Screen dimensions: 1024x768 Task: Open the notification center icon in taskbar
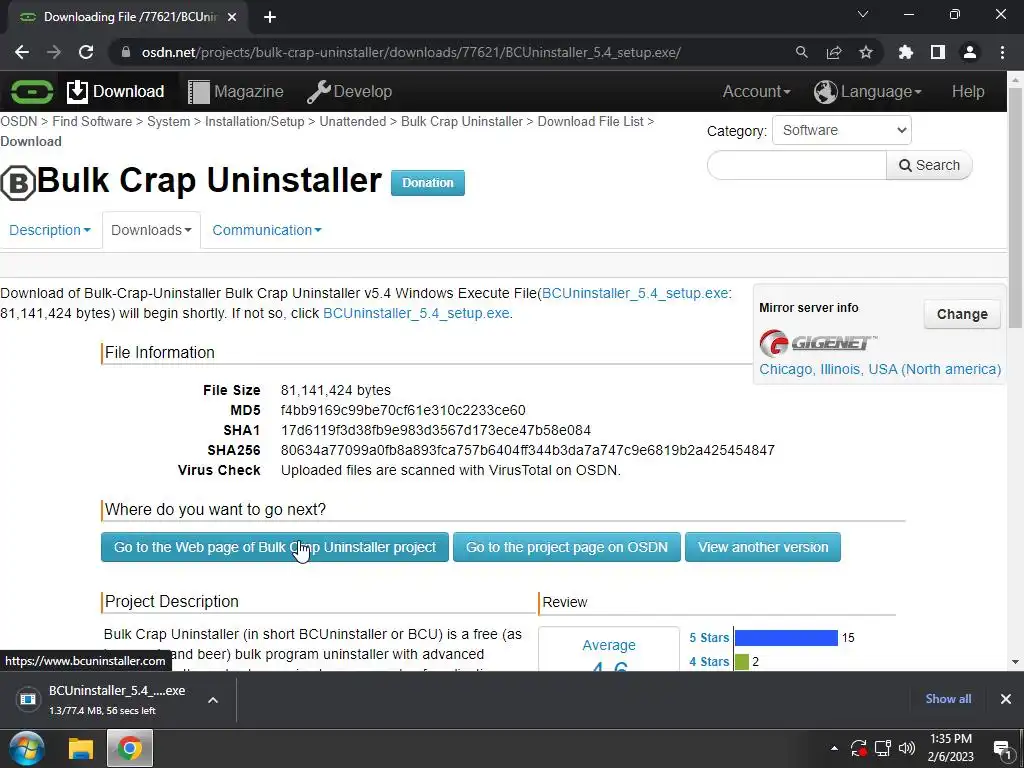[x=1001, y=749]
